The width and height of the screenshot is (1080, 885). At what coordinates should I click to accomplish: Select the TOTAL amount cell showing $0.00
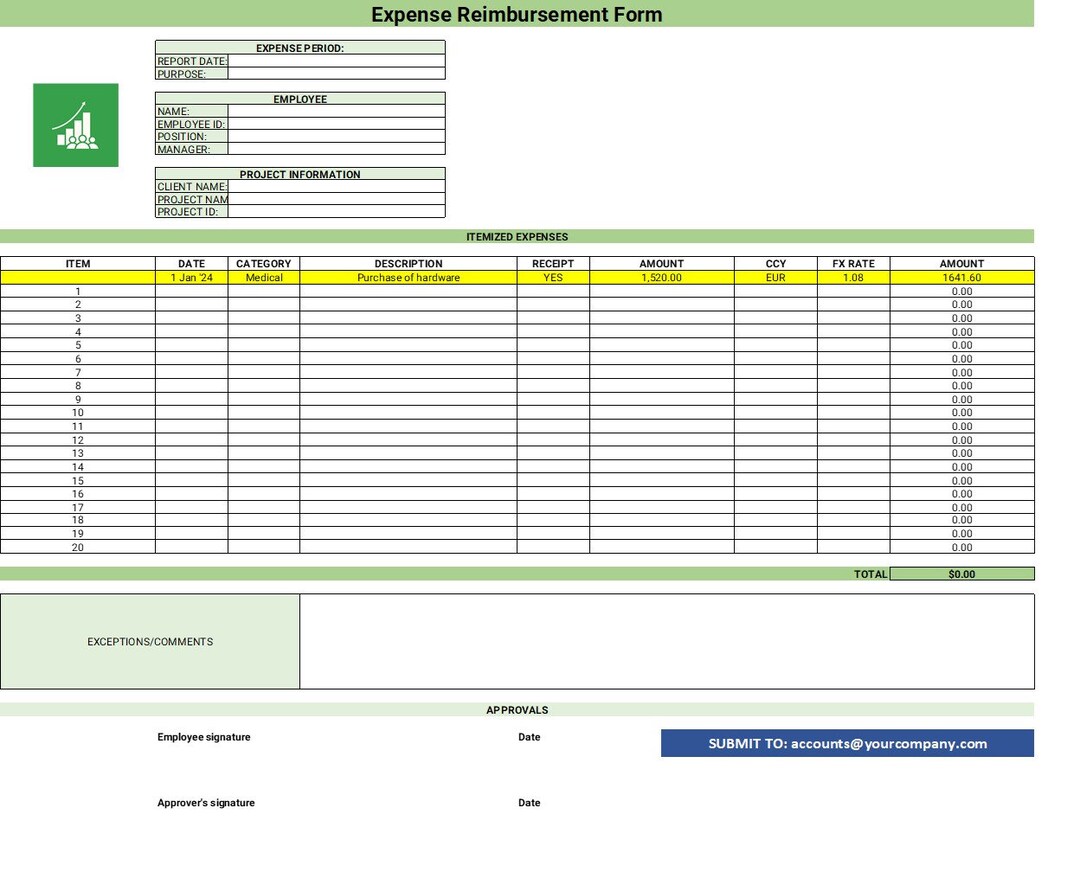(961, 574)
